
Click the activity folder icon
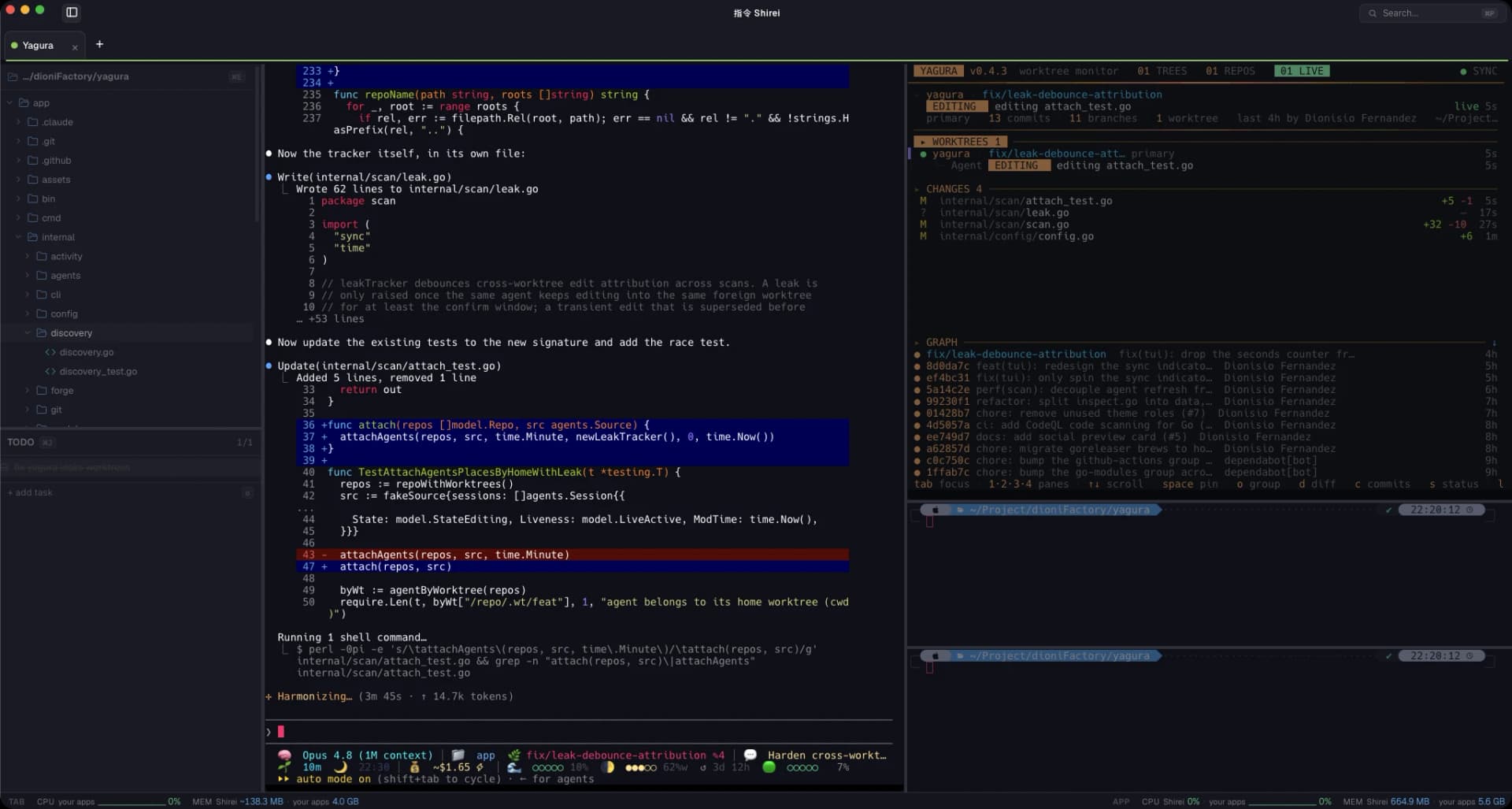(x=42, y=256)
